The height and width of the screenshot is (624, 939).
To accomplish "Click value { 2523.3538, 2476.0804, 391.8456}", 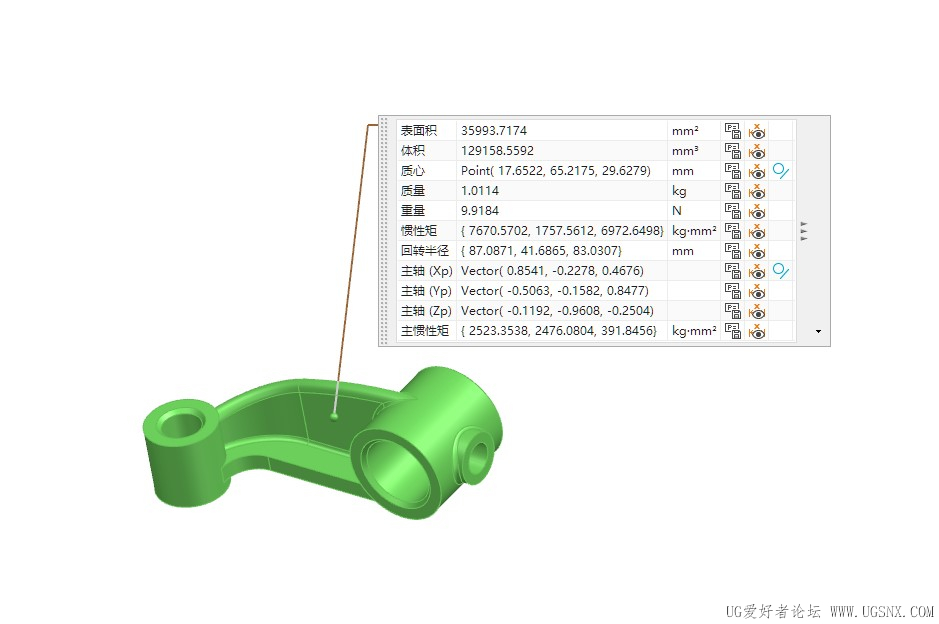I will pos(559,331).
